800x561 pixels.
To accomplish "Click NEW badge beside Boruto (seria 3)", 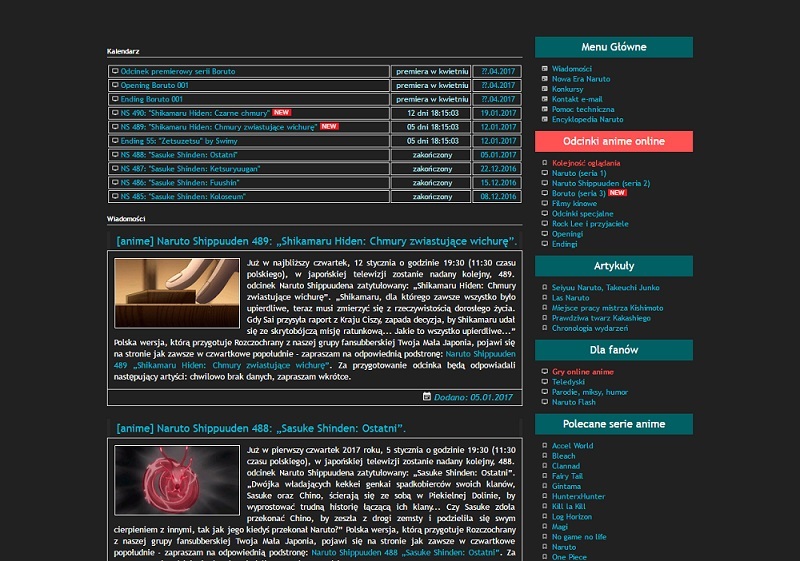I will 617,193.
